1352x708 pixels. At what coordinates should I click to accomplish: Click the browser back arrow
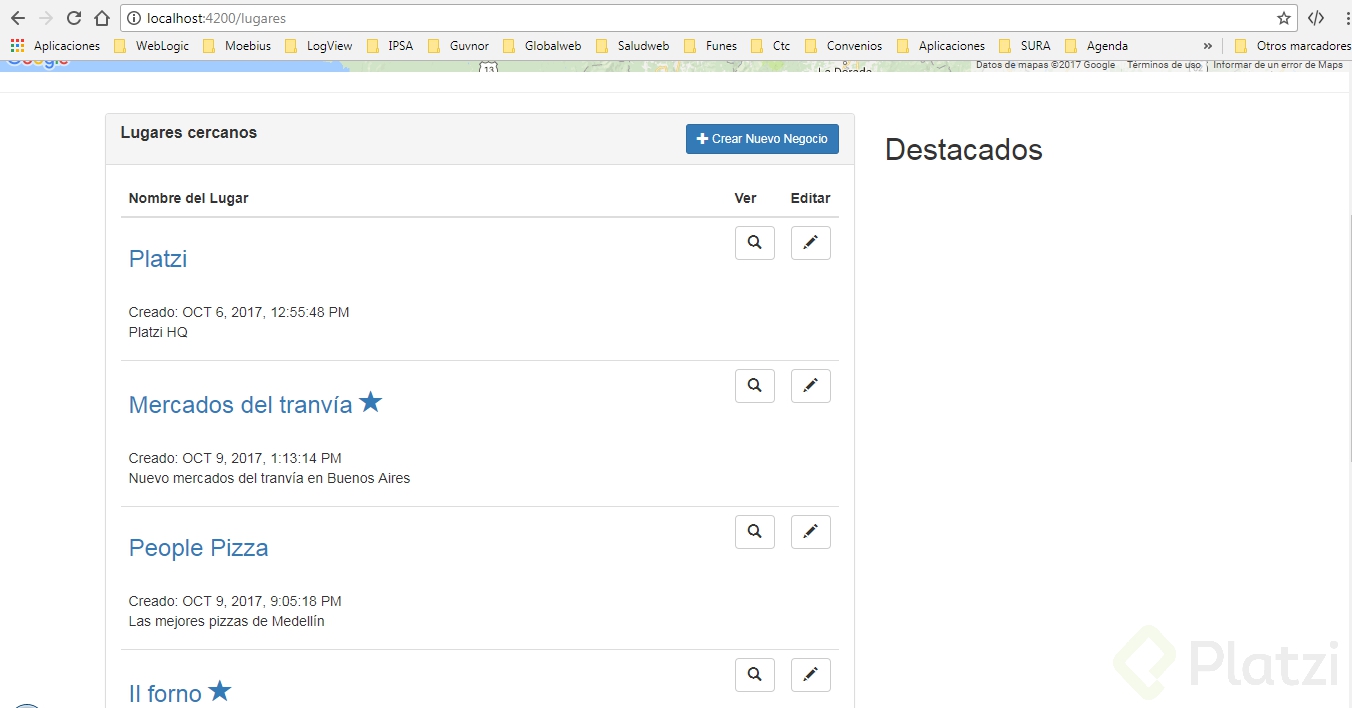[18, 18]
